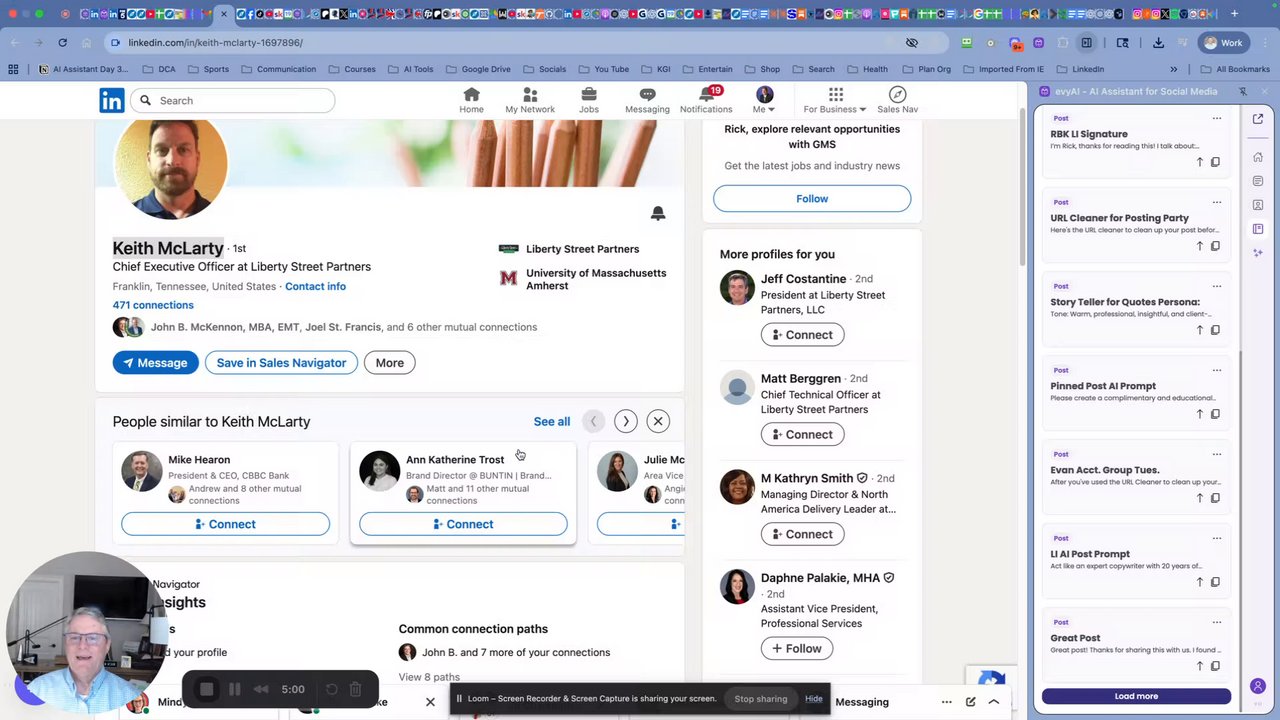Open the Me profile dropdown

[x=764, y=99]
